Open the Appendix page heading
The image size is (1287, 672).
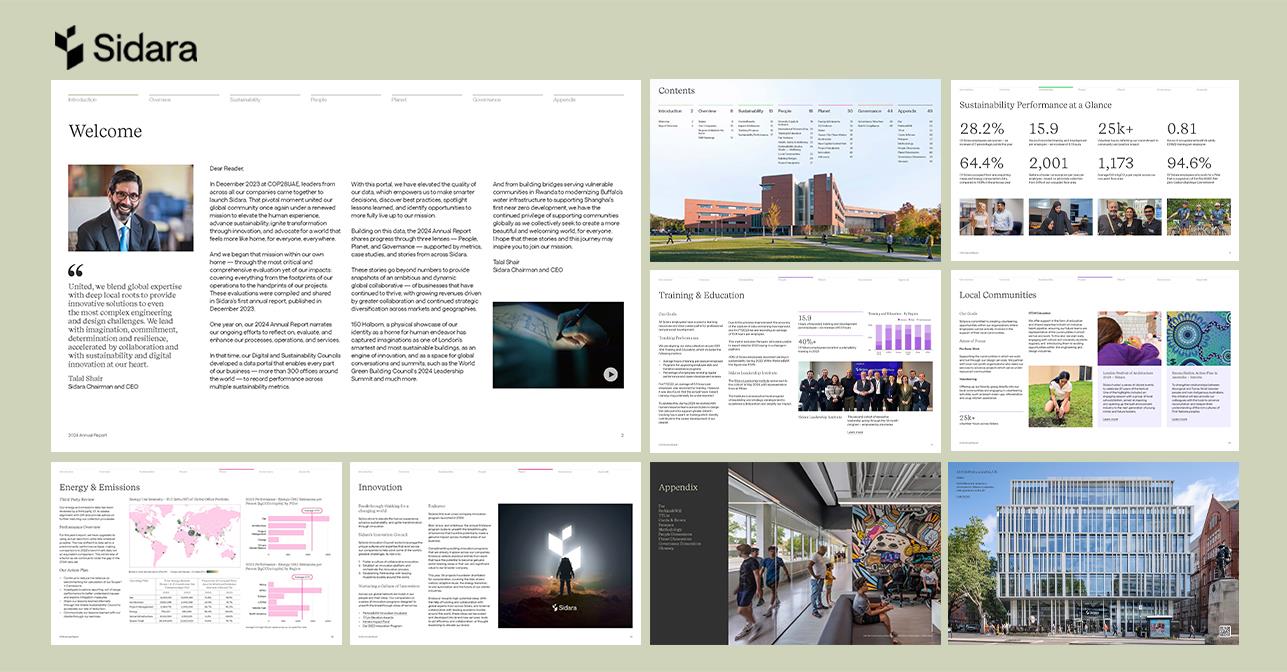point(677,488)
